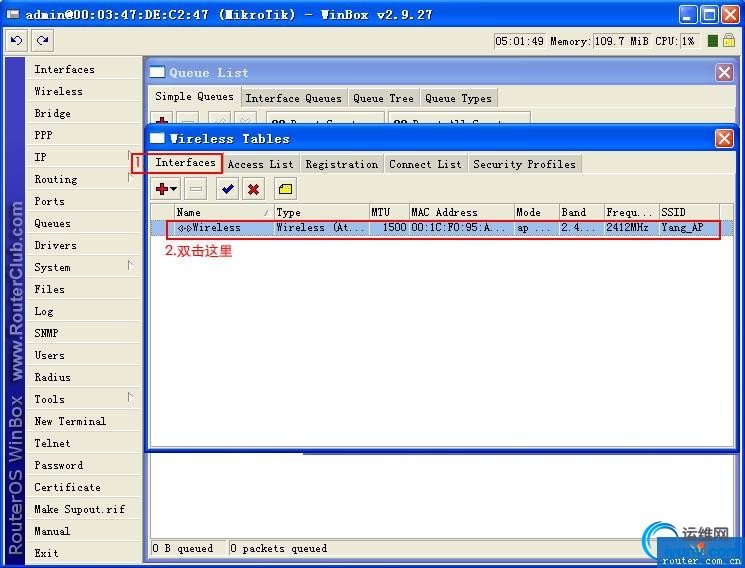Open comment with the yellow note button
This screenshot has height=568, width=745.
[x=285, y=189]
